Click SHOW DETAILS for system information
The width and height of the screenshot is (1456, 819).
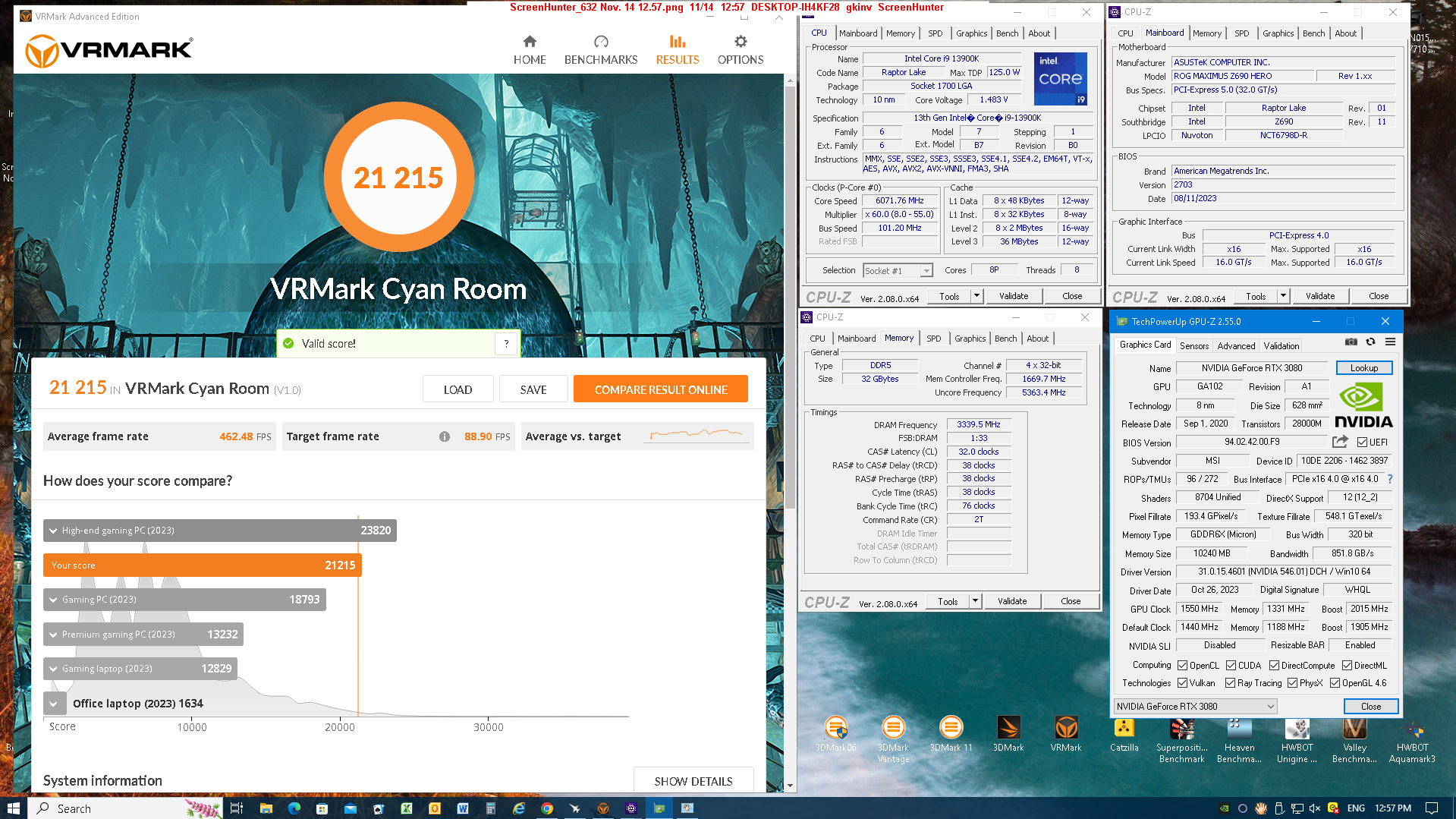[x=693, y=781]
